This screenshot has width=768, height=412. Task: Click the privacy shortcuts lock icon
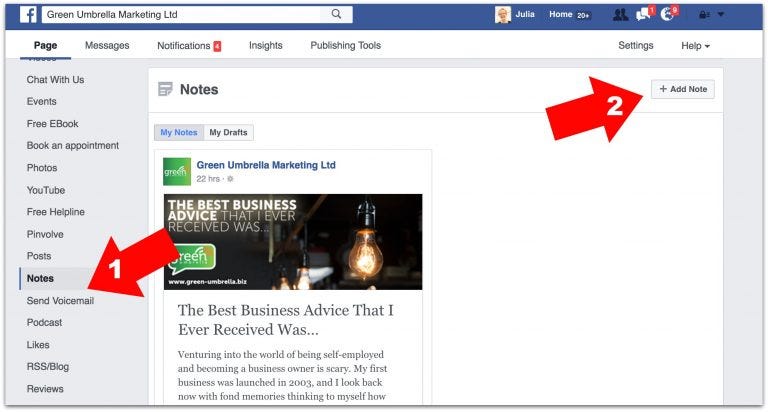[x=704, y=15]
